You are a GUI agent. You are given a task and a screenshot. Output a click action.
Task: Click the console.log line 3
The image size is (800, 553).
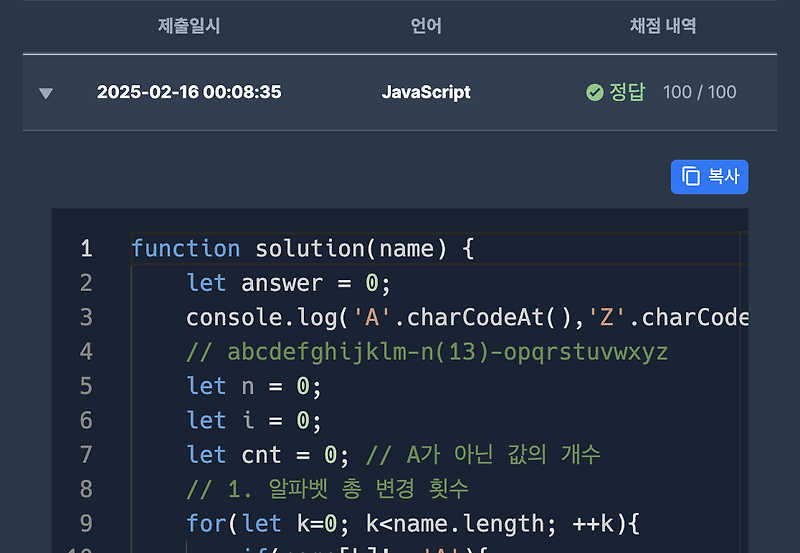coord(467,317)
